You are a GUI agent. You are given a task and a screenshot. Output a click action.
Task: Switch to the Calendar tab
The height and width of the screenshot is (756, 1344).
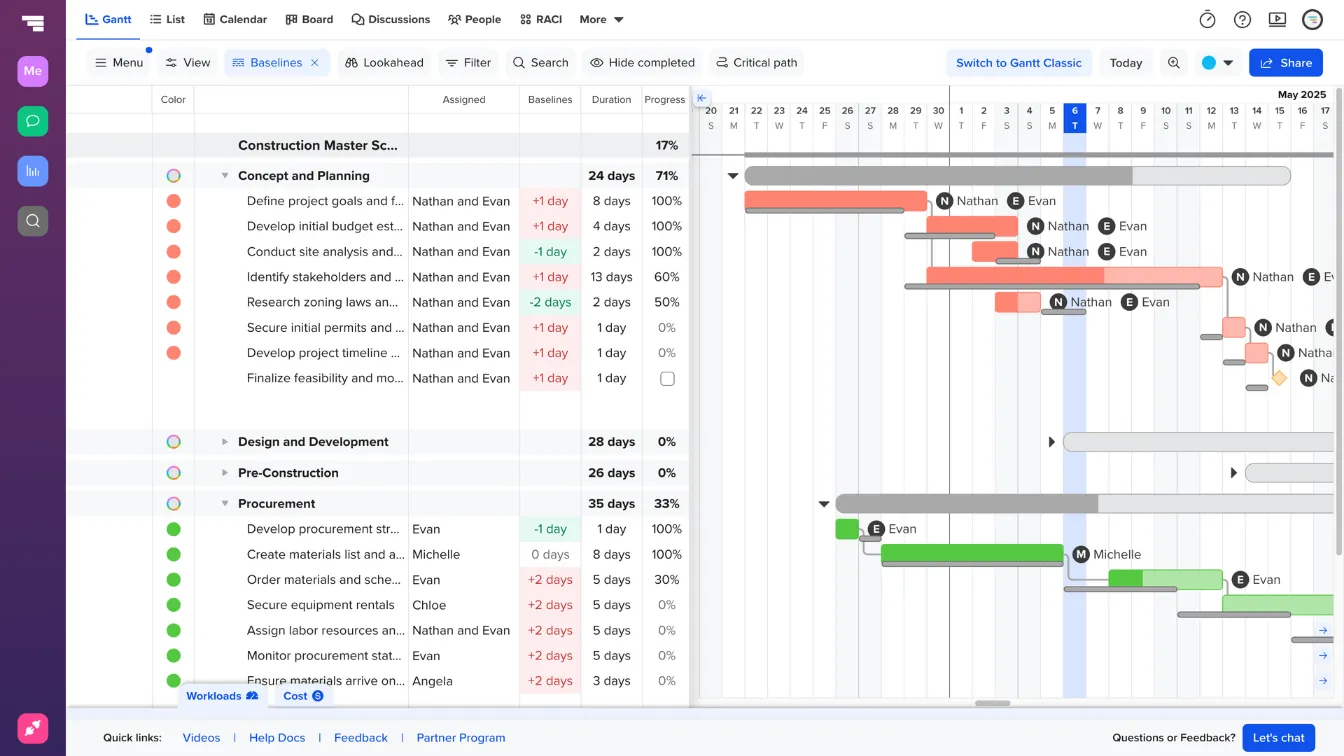pyautogui.click(x=235, y=19)
